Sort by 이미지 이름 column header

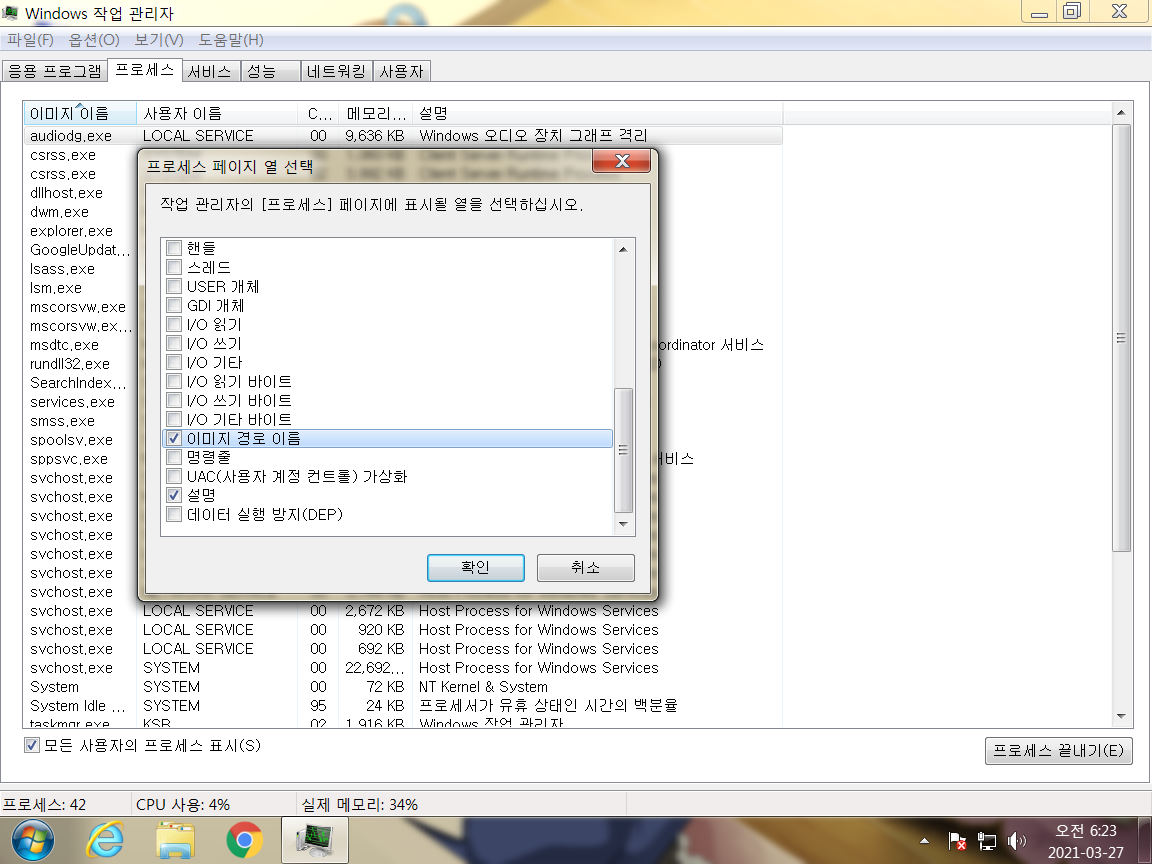(x=79, y=113)
